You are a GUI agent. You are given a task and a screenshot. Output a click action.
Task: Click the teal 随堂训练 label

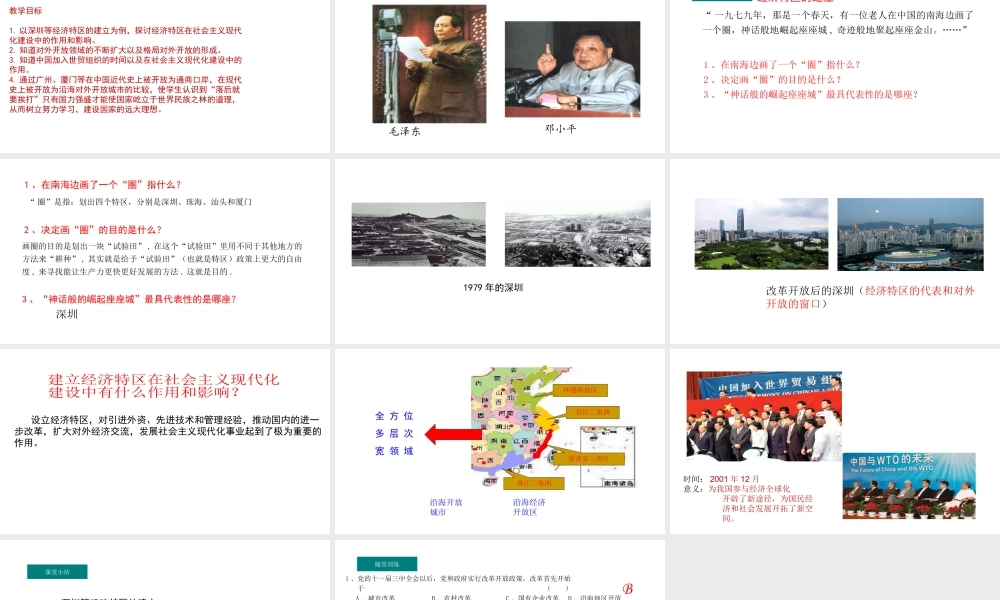click(386, 564)
